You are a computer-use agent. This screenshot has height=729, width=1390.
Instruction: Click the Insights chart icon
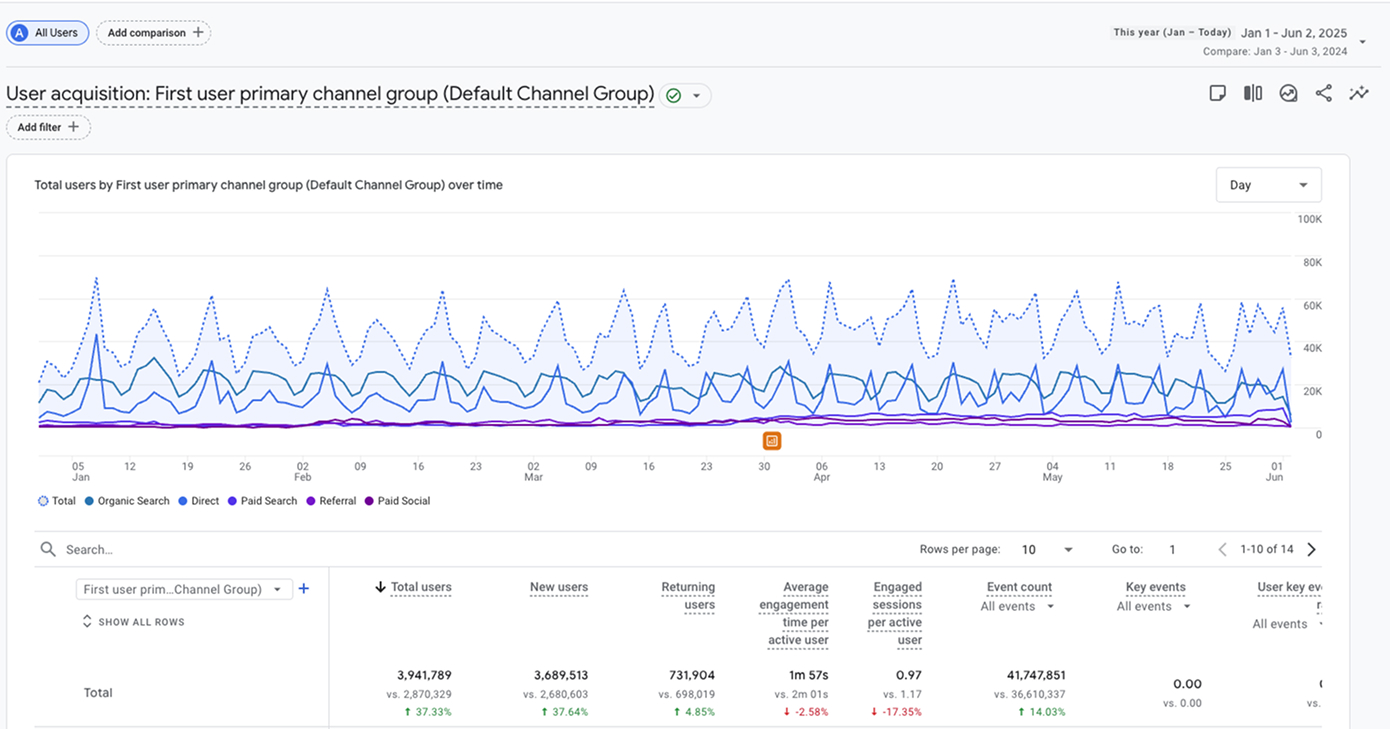click(1288, 93)
